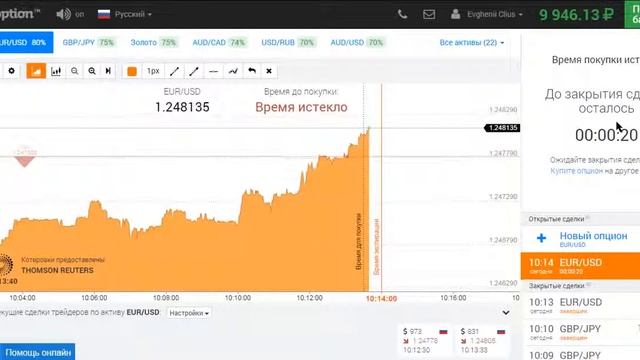Select the area chart type icon
640x360 pixels.
pos(36,71)
